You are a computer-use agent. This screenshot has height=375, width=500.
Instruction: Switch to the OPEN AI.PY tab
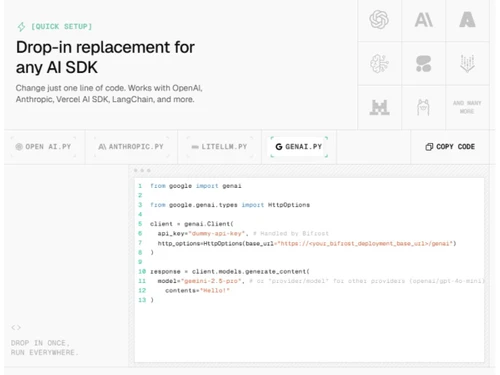(x=43, y=147)
